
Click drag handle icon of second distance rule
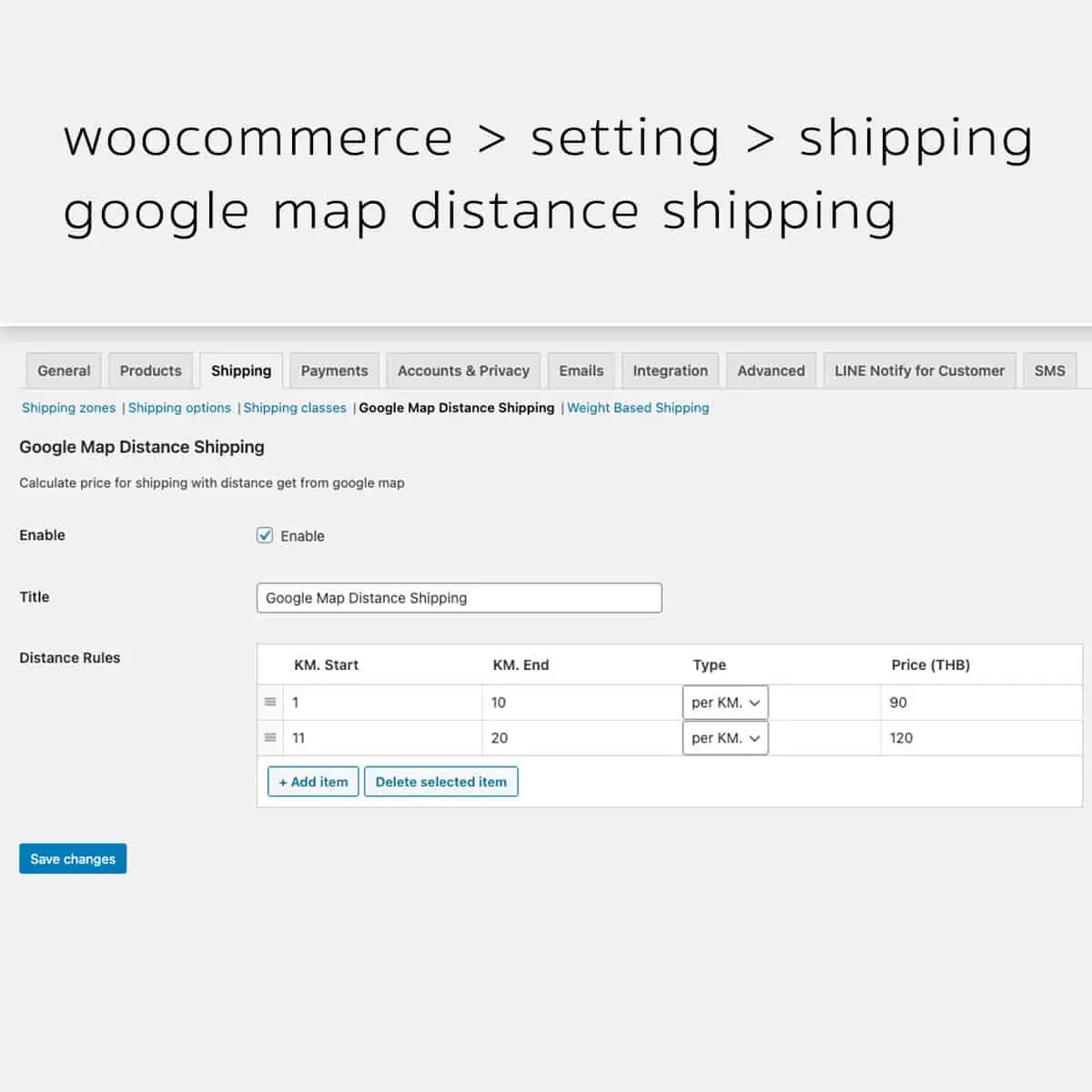tap(270, 738)
